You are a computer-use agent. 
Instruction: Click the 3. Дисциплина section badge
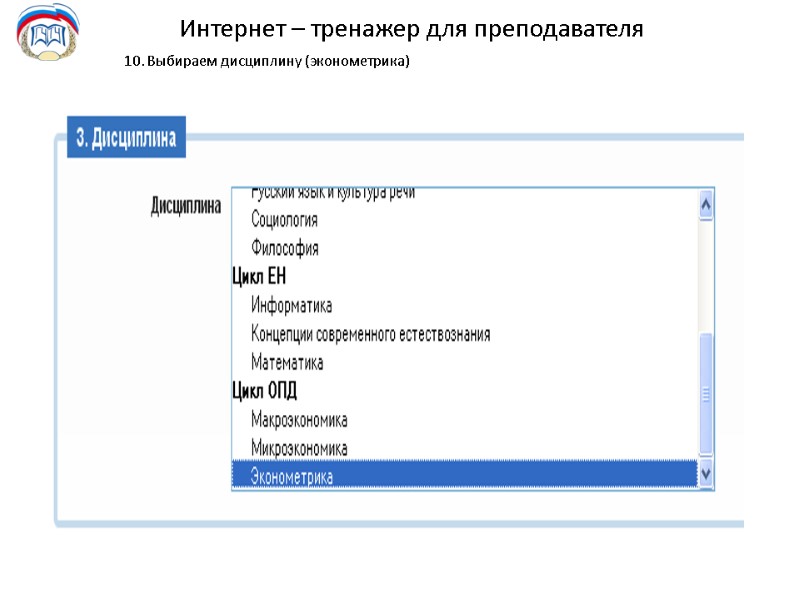pyautogui.click(x=127, y=139)
